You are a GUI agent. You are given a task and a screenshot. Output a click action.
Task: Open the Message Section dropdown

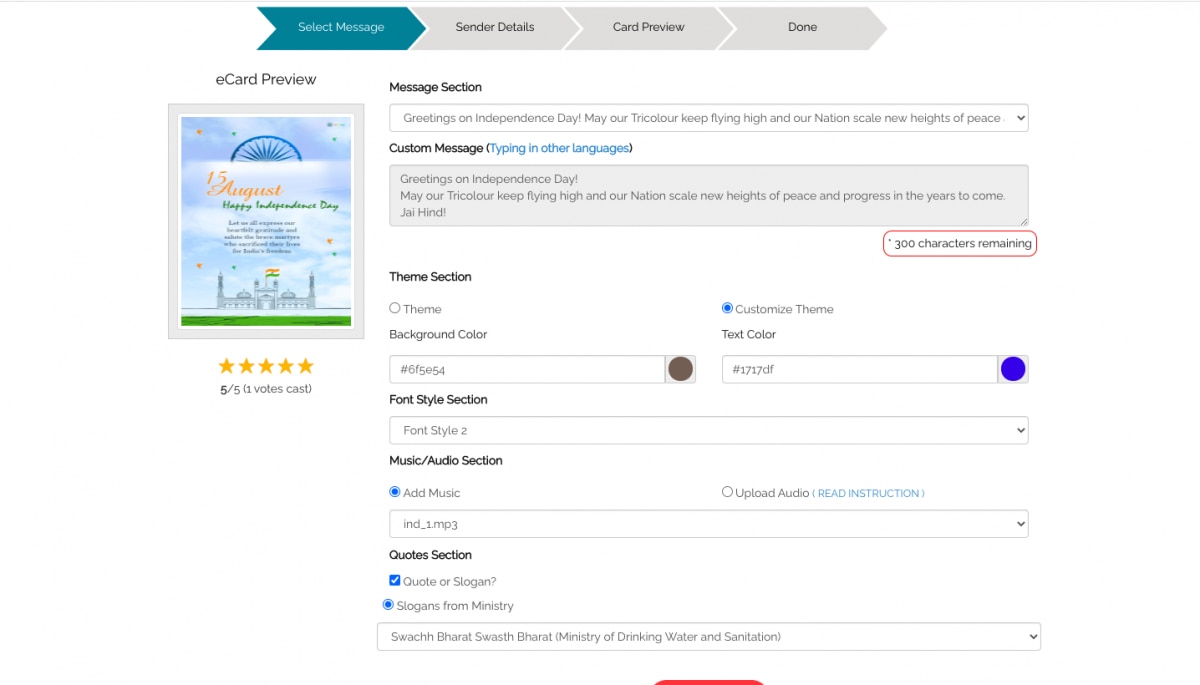(708, 118)
